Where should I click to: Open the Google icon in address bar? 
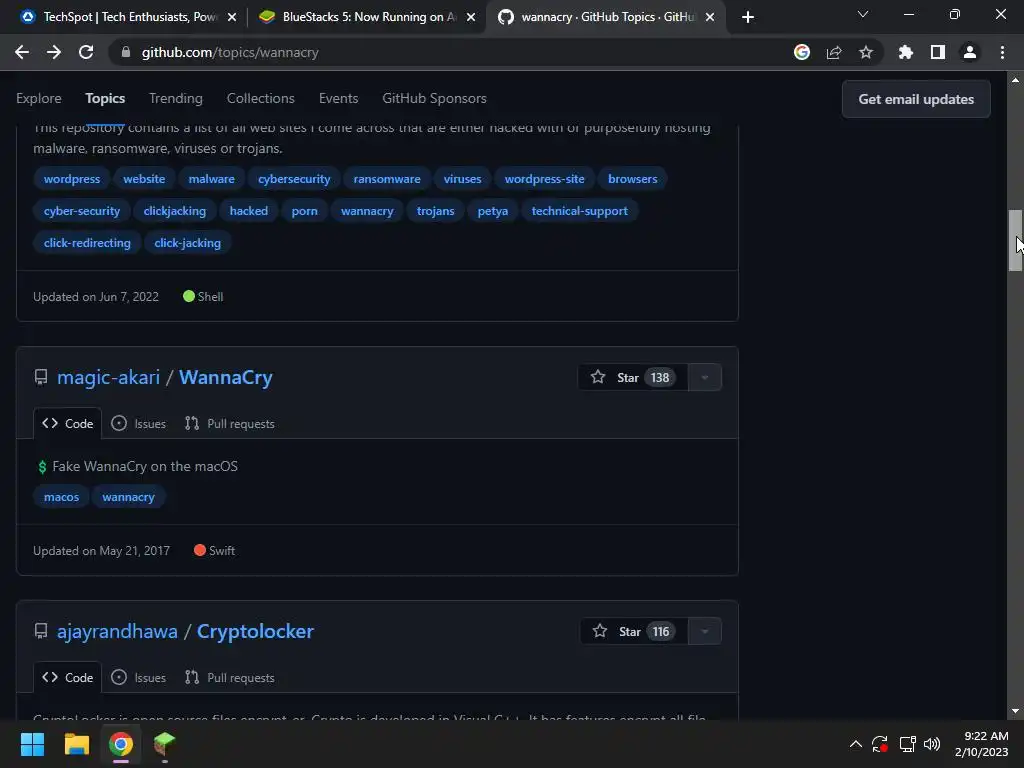(801, 52)
